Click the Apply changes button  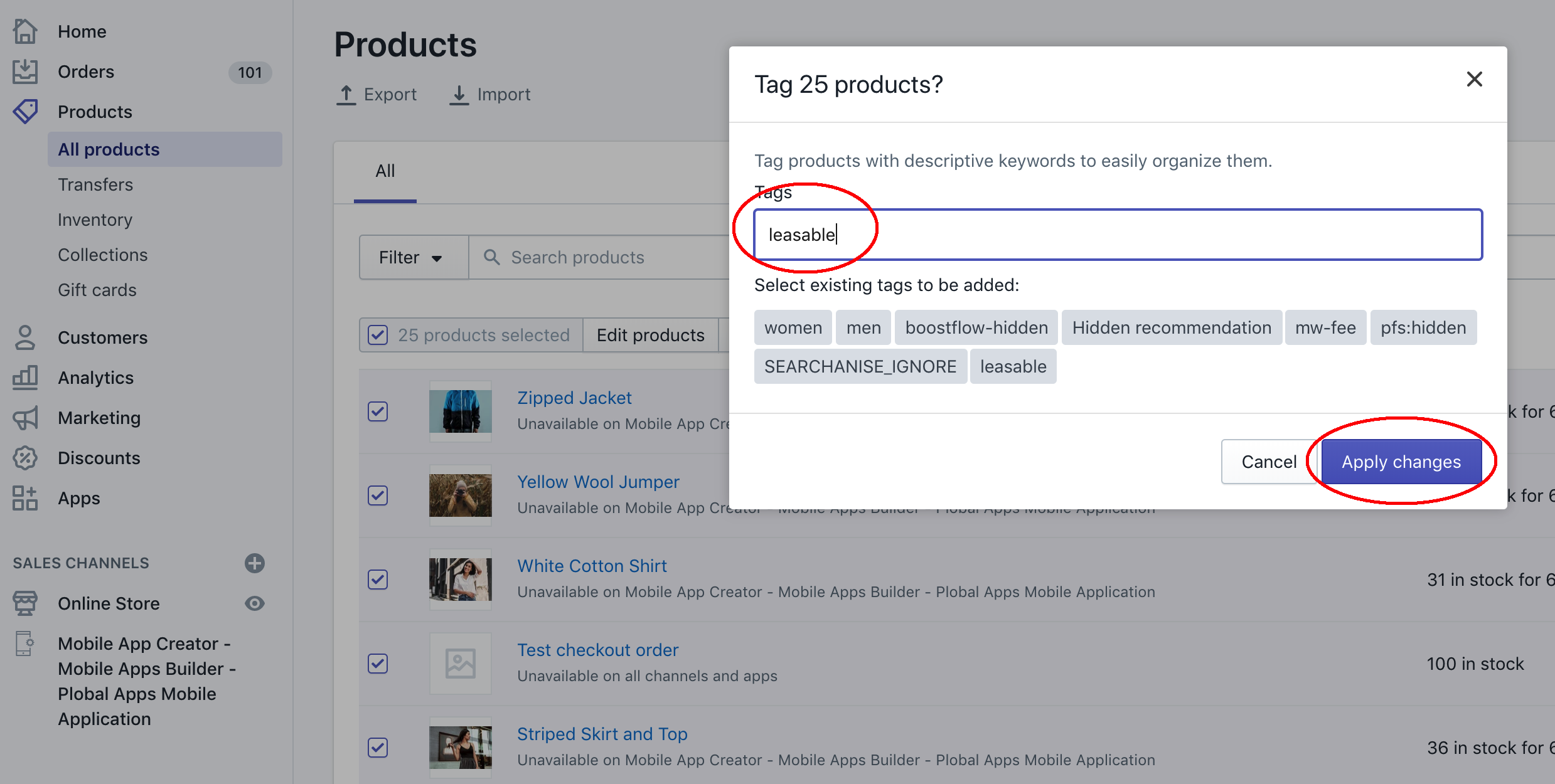pos(1401,462)
